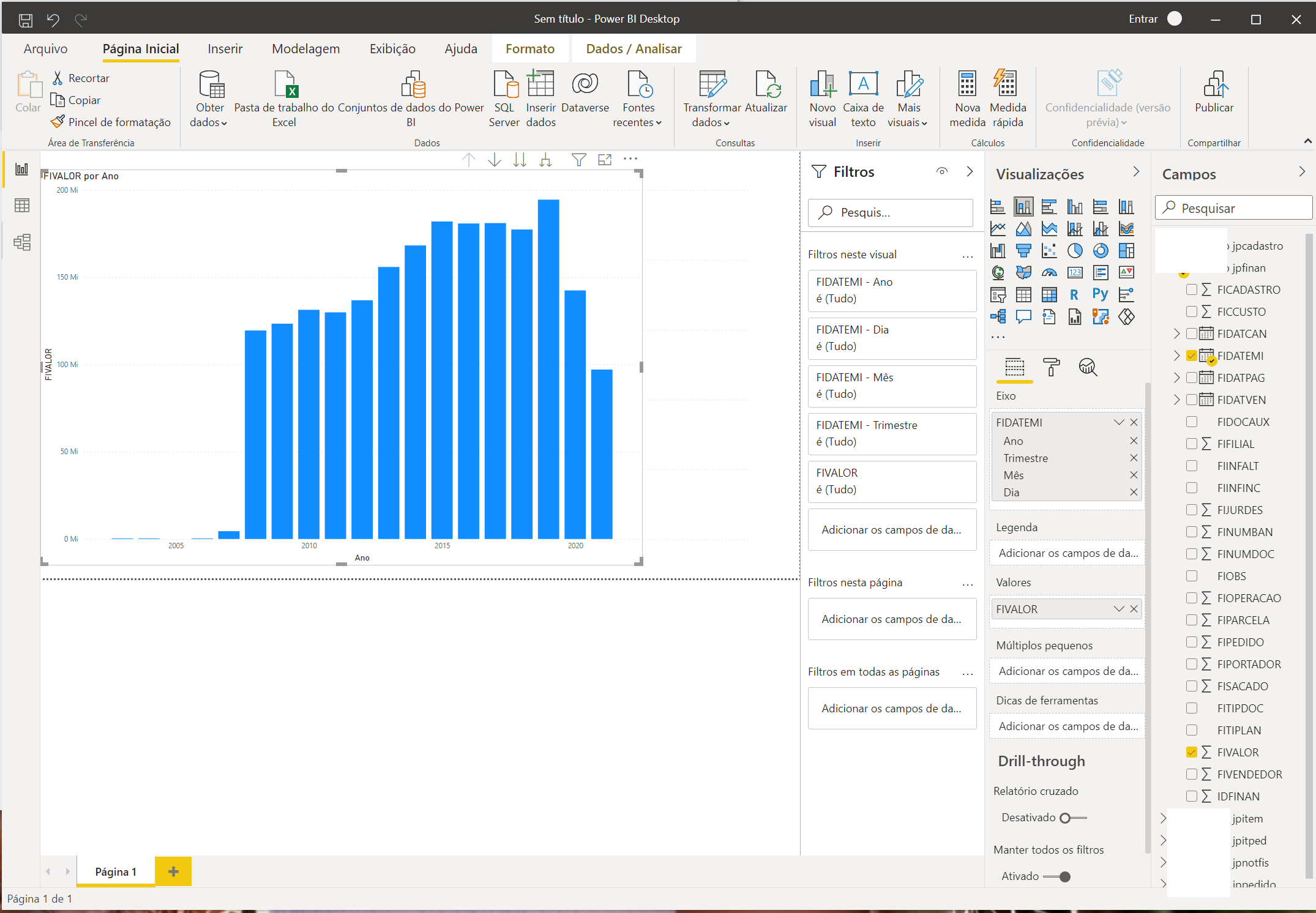
Task: Open the Format paint roller tab
Action: pyautogui.click(x=1051, y=367)
